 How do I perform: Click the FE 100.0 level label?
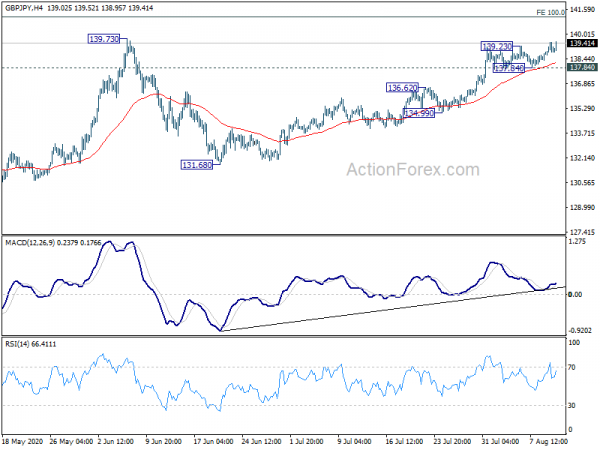(x=580, y=12)
